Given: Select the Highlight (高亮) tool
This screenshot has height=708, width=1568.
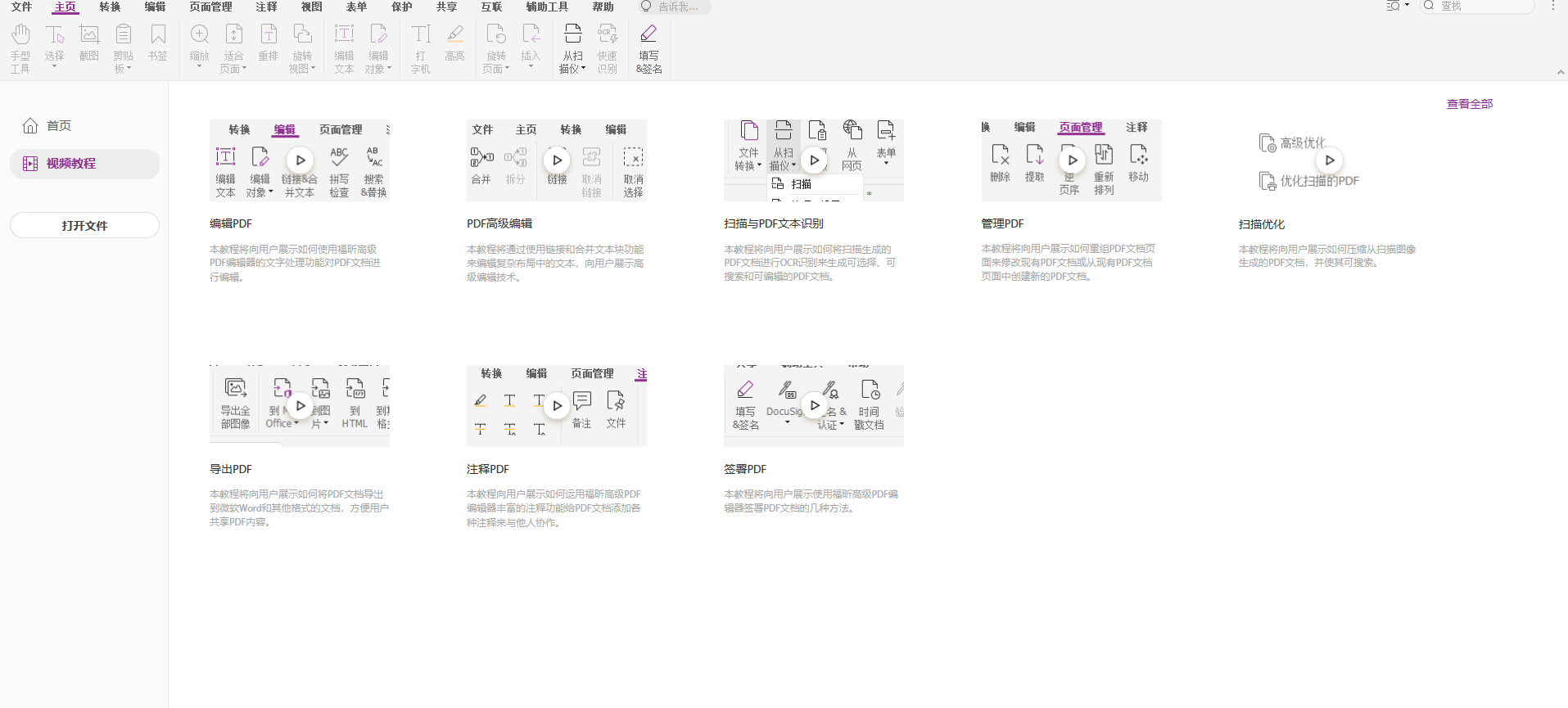Looking at the screenshot, I should [454, 43].
